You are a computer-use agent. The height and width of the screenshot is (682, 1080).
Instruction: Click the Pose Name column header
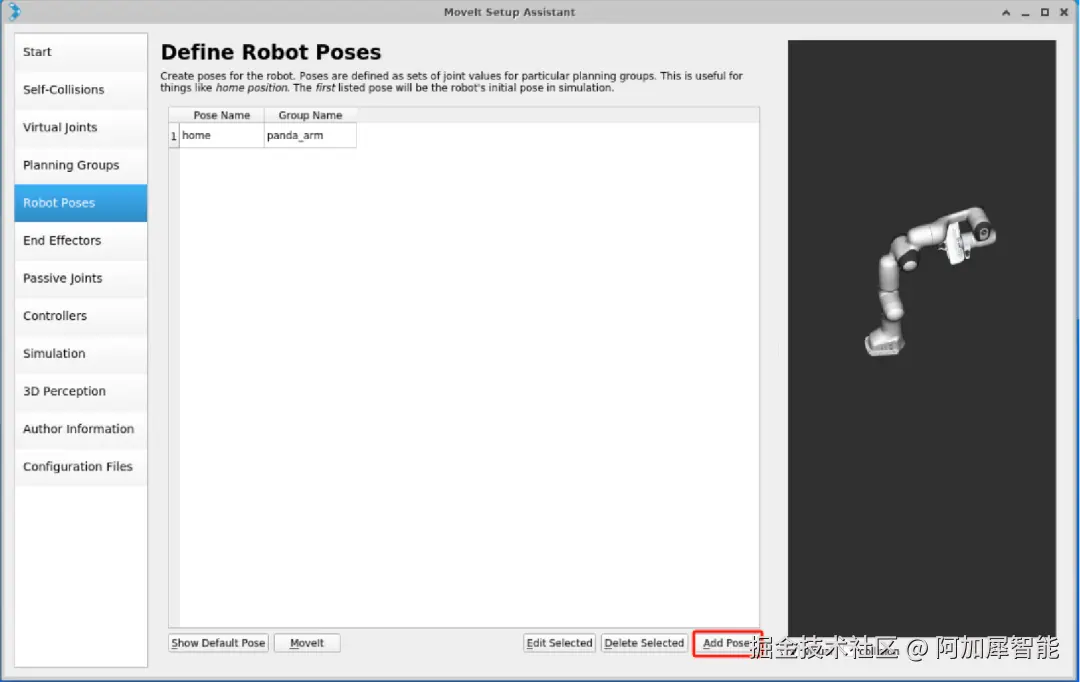[x=222, y=116]
